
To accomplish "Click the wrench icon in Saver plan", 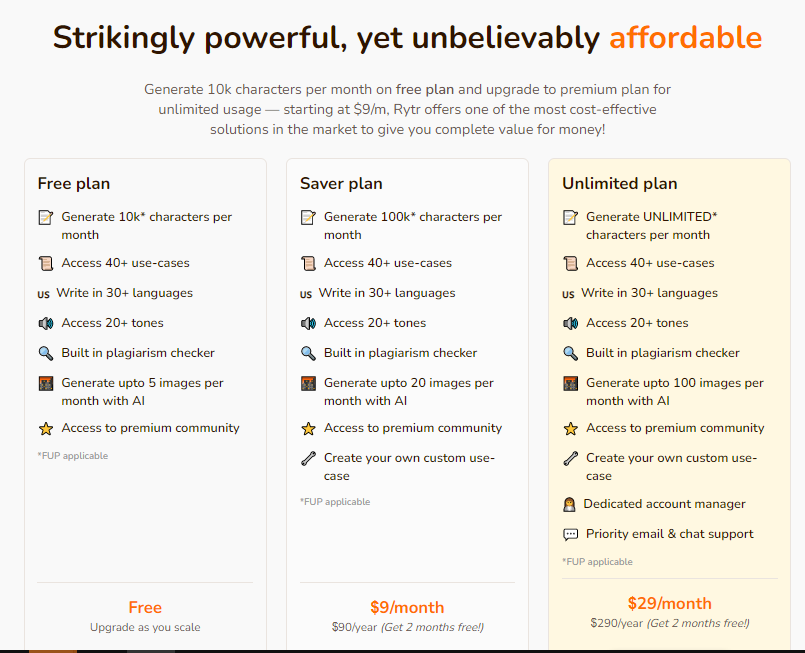I will [308, 458].
